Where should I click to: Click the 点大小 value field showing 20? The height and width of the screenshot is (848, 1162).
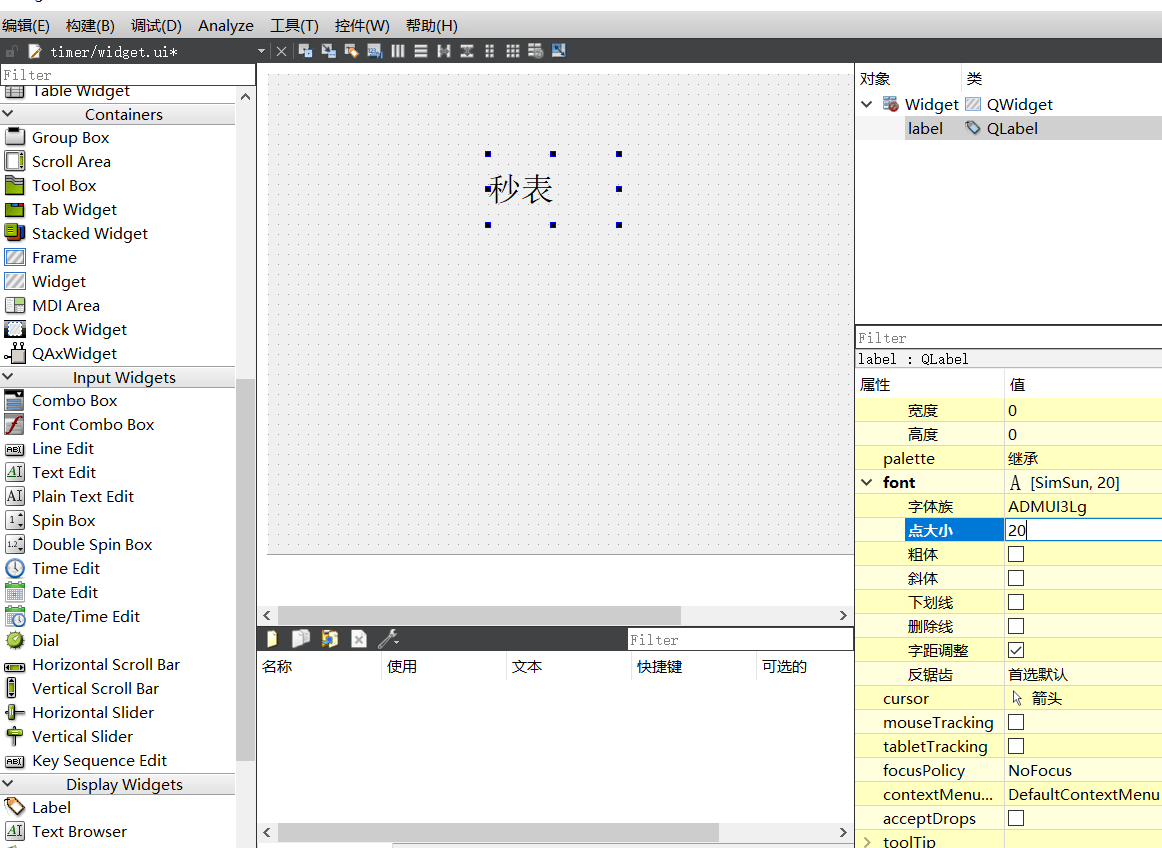pyautogui.click(x=1083, y=530)
